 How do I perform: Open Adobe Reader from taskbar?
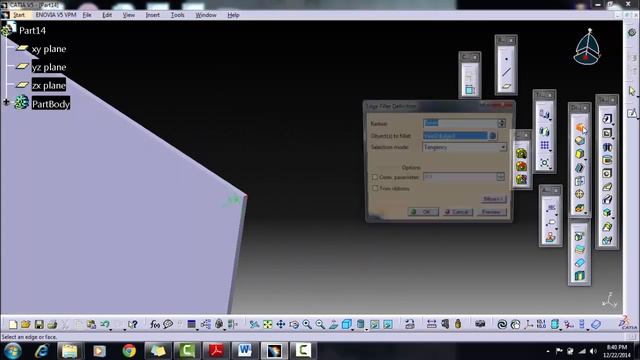pyautogui.click(x=216, y=351)
